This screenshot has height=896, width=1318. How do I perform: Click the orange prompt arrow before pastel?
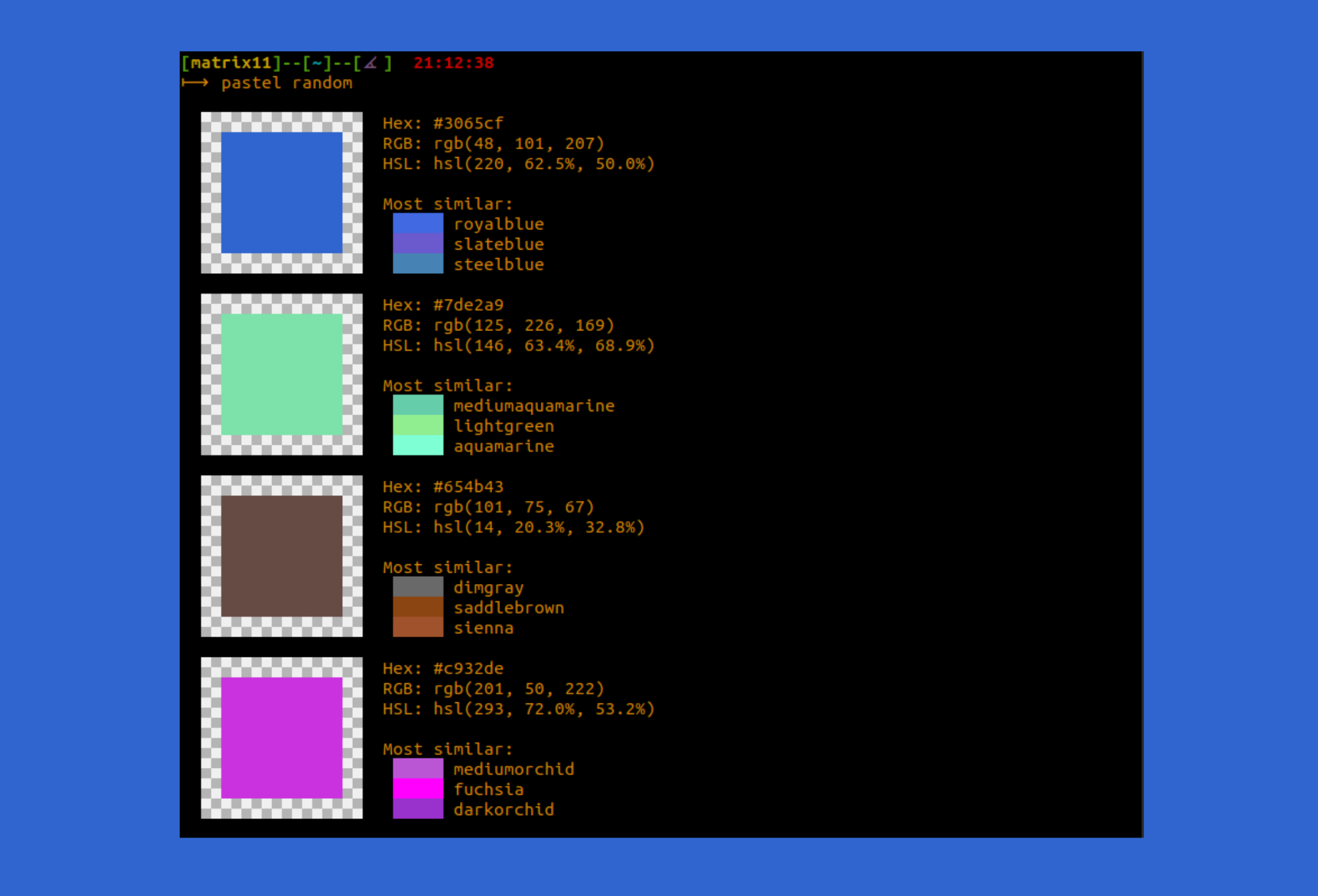tap(195, 83)
